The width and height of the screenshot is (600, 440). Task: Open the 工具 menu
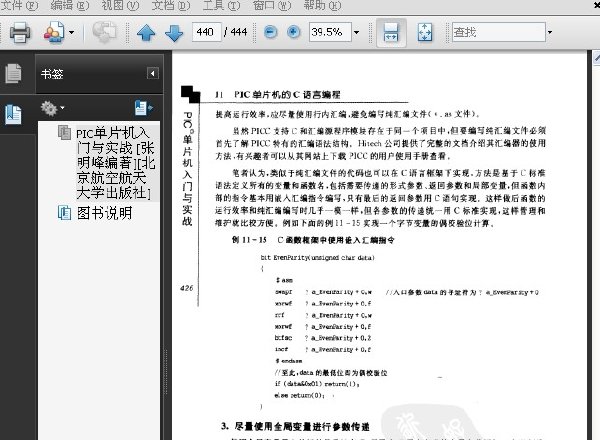(221, 5)
